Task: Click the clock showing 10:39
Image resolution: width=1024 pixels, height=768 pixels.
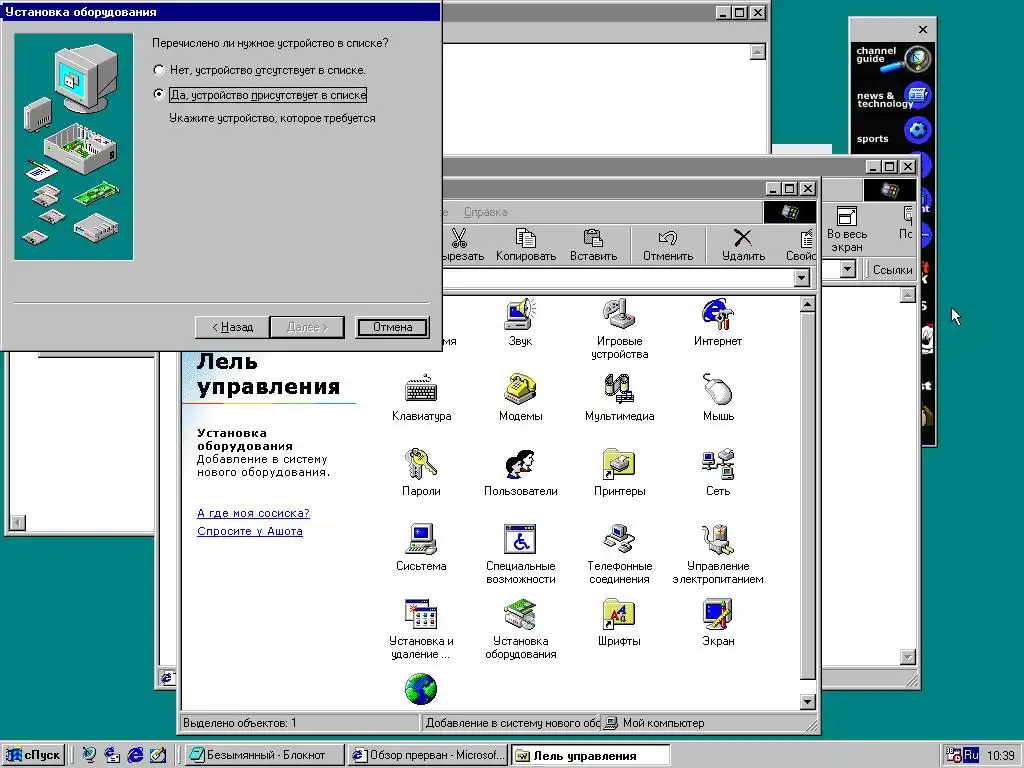Action: (1000, 756)
